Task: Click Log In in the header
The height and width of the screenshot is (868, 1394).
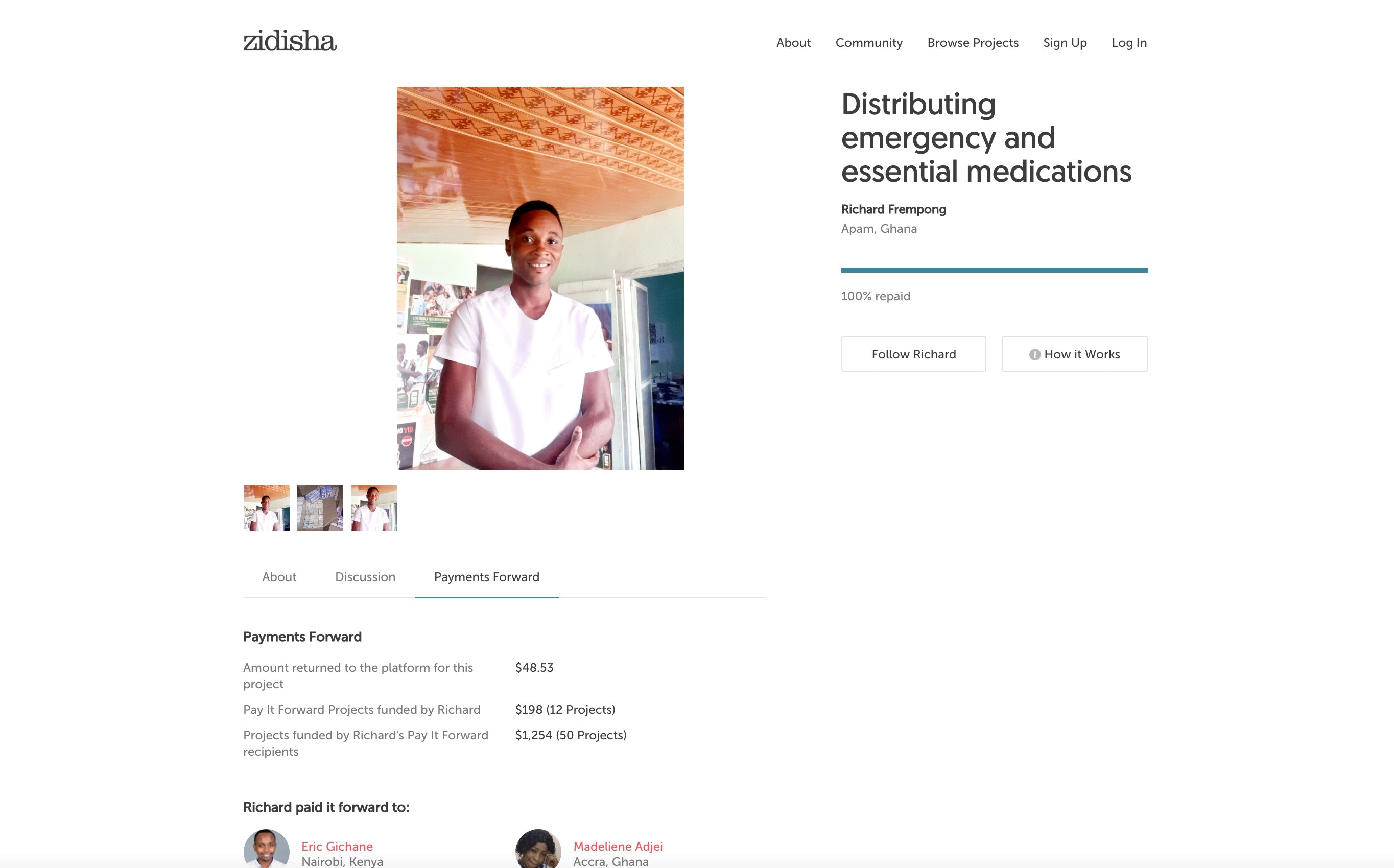Action: pos(1128,43)
